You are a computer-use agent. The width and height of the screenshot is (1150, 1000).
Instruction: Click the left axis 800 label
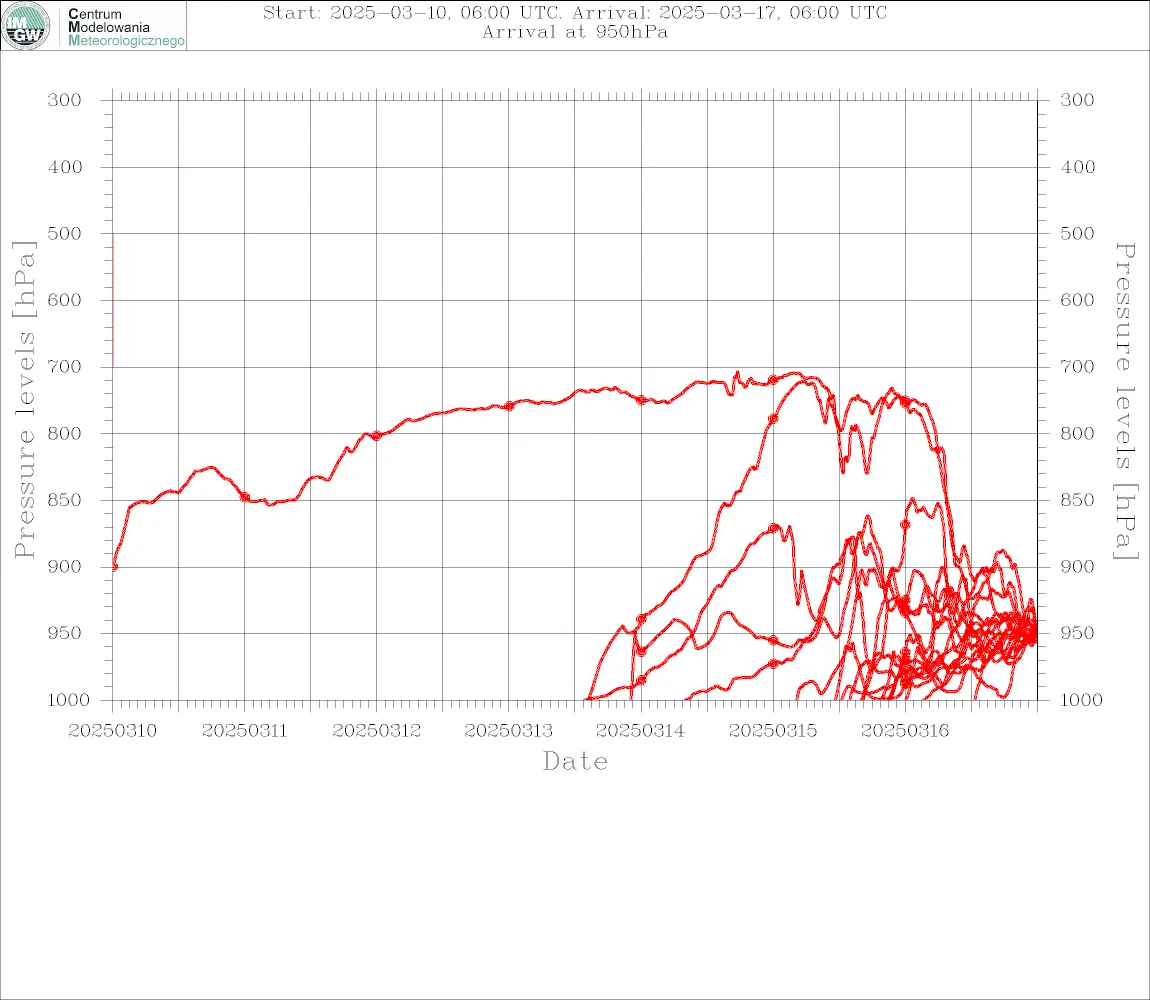pyautogui.click(x=65, y=434)
